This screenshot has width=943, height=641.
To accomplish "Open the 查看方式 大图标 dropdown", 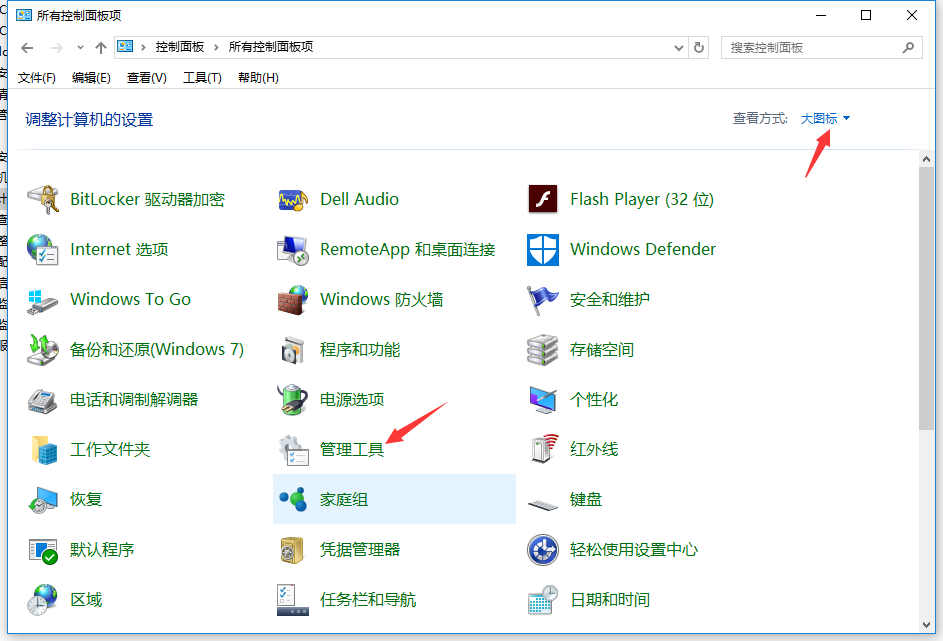I will coord(825,118).
